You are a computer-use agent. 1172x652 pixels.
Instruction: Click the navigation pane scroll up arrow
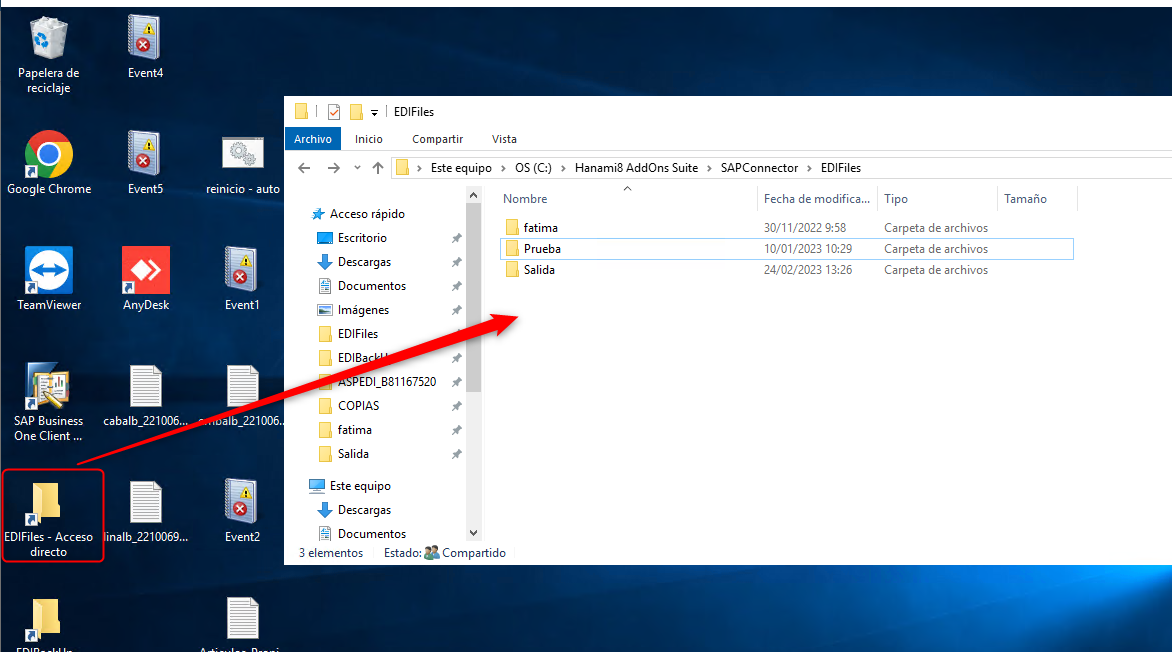(473, 195)
